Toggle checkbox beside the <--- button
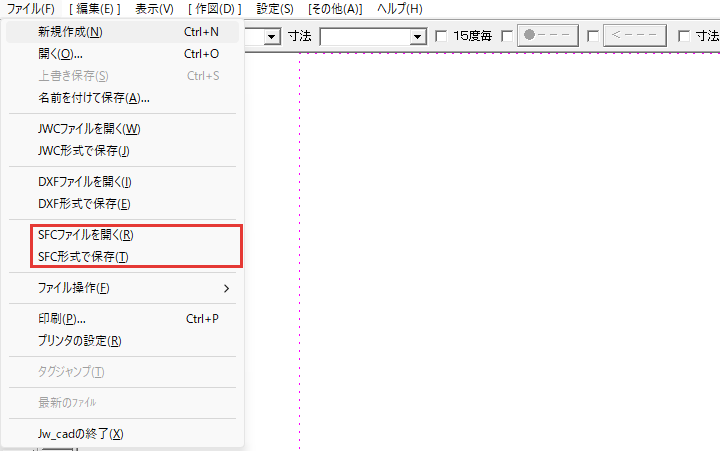The width and height of the screenshot is (720, 451). point(593,36)
